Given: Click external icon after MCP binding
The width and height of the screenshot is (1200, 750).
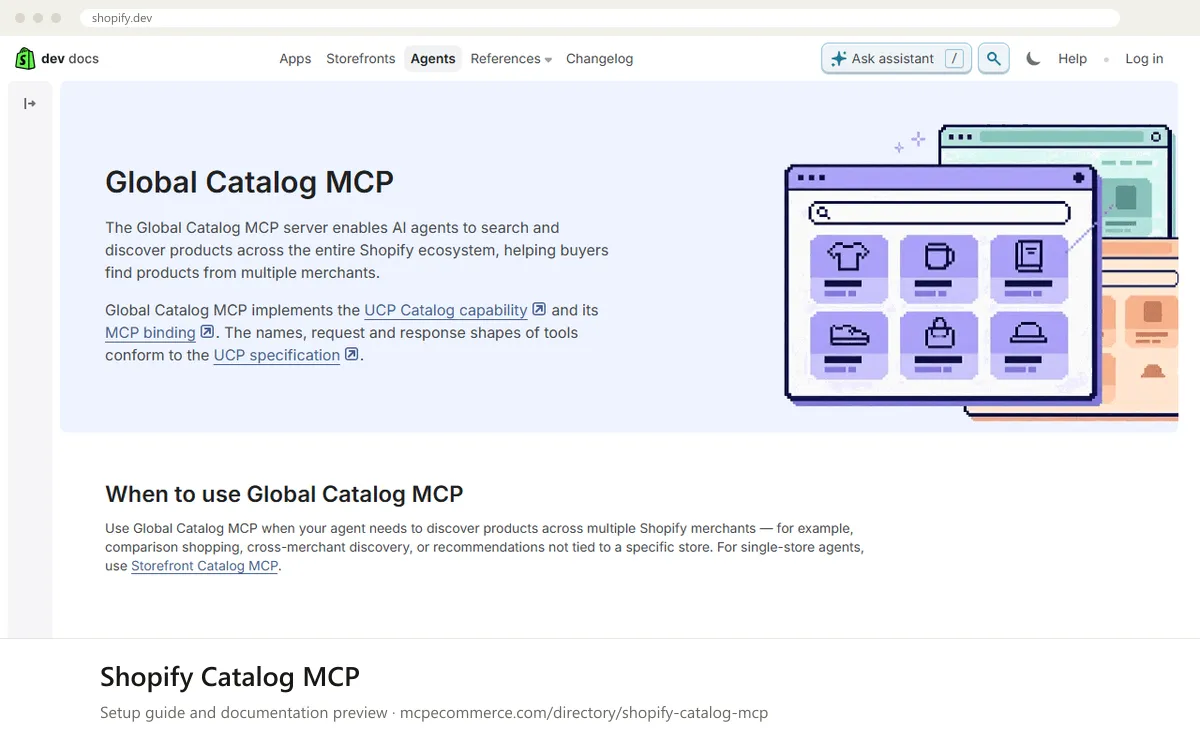Looking at the screenshot, I should [x=207, y=332].
